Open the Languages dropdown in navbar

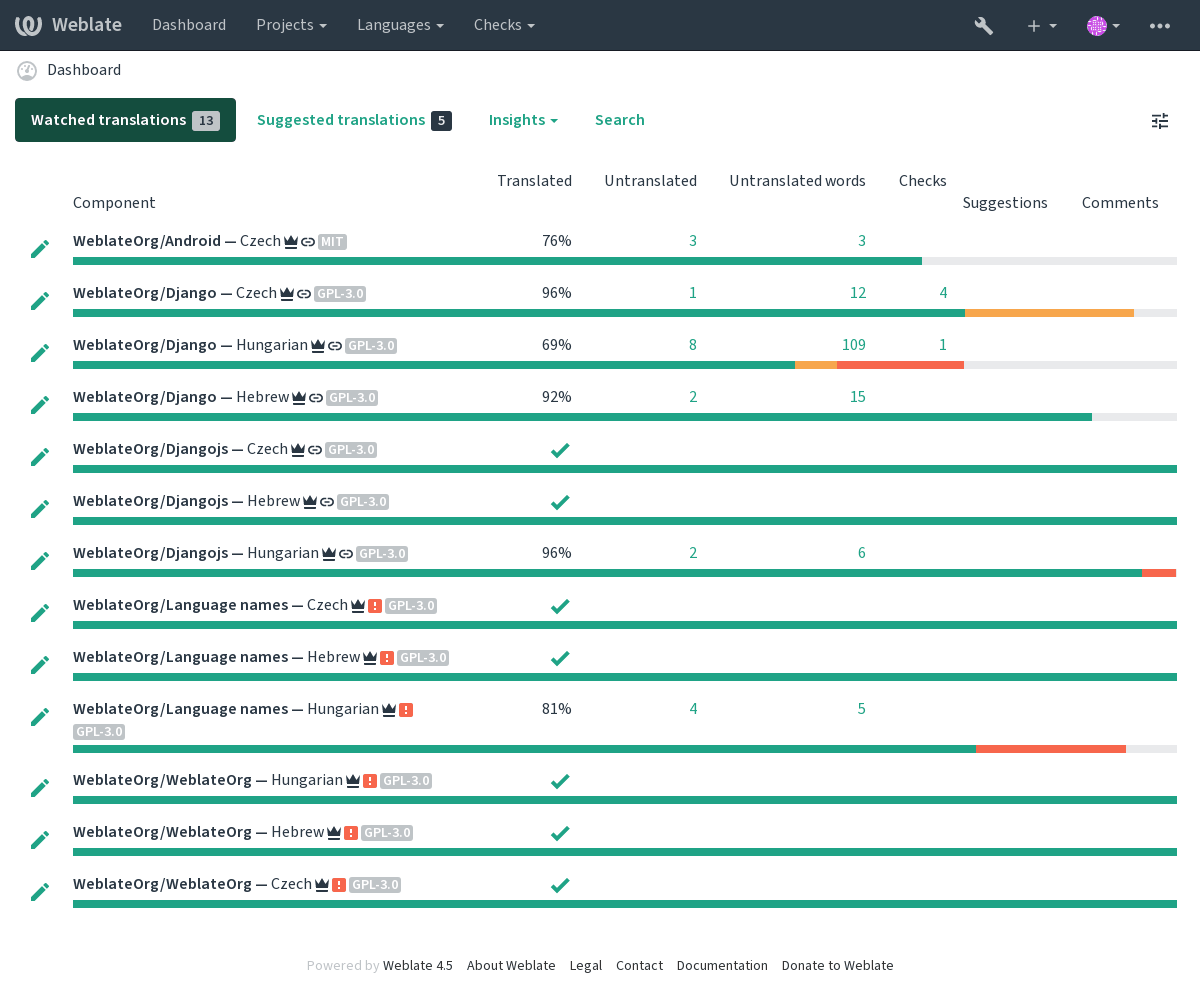(400, 25)
